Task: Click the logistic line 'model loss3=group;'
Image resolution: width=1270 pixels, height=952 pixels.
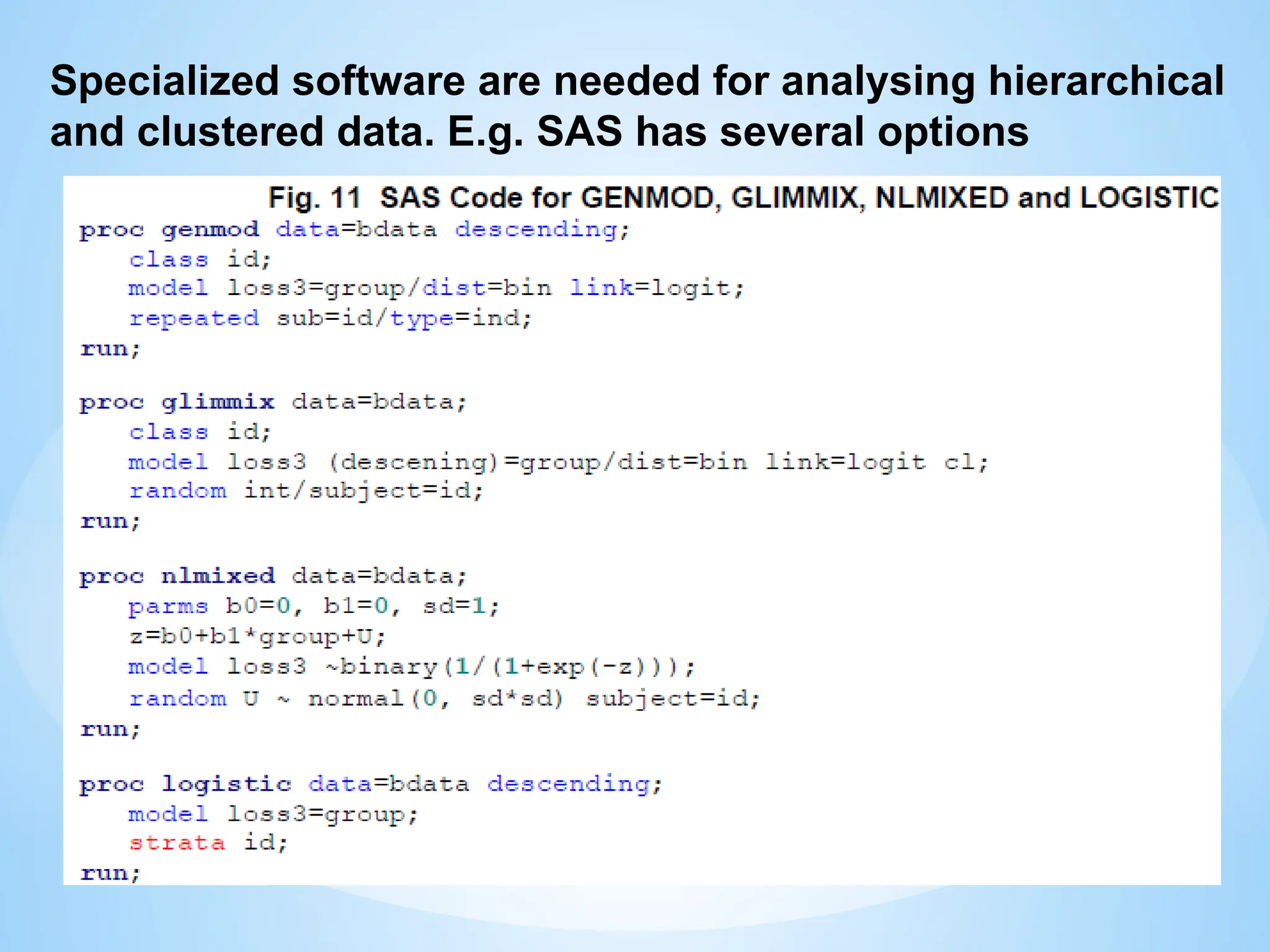Action: point(273,814)
